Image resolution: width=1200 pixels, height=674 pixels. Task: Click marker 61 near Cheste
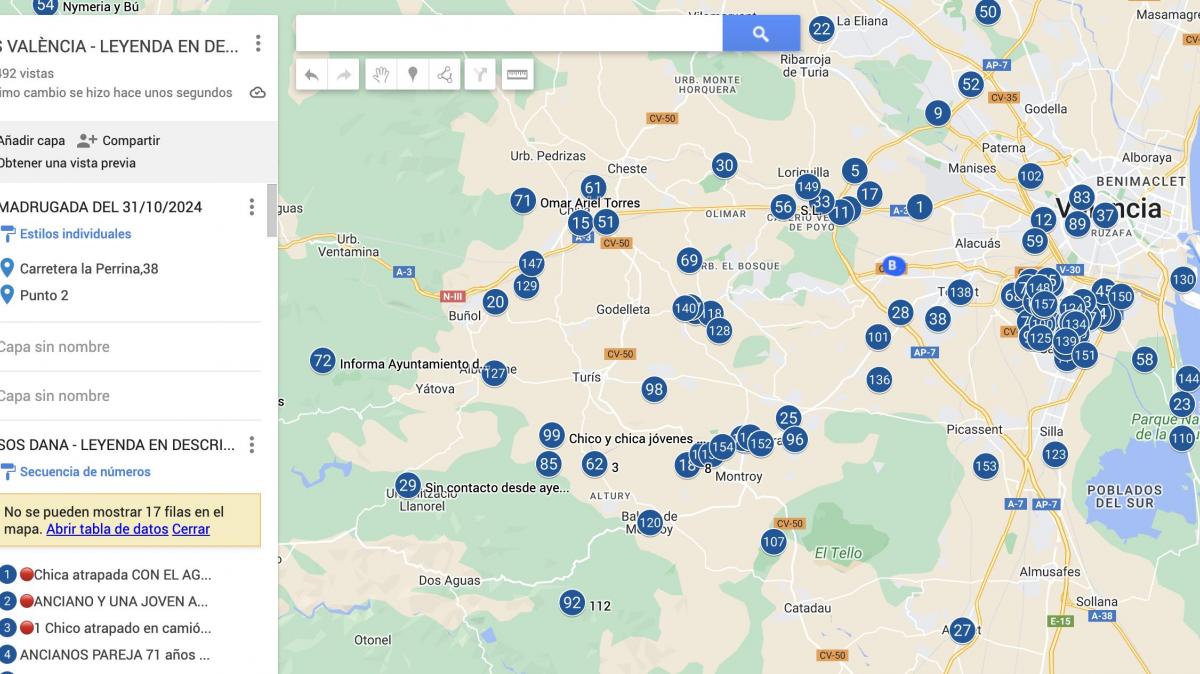593,188
